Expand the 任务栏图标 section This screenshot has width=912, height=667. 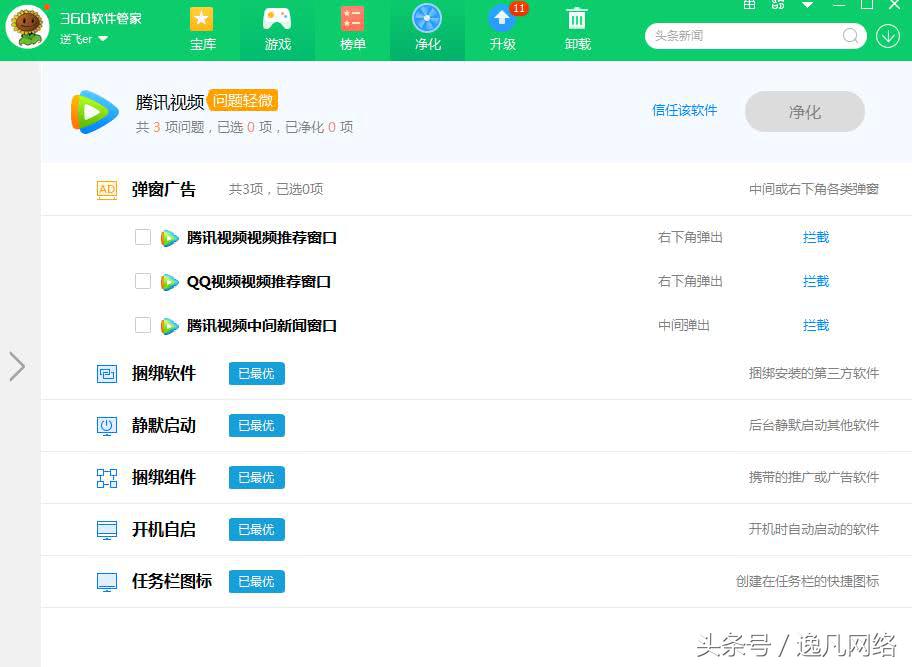pyautogui.click(x=476, y=581)
